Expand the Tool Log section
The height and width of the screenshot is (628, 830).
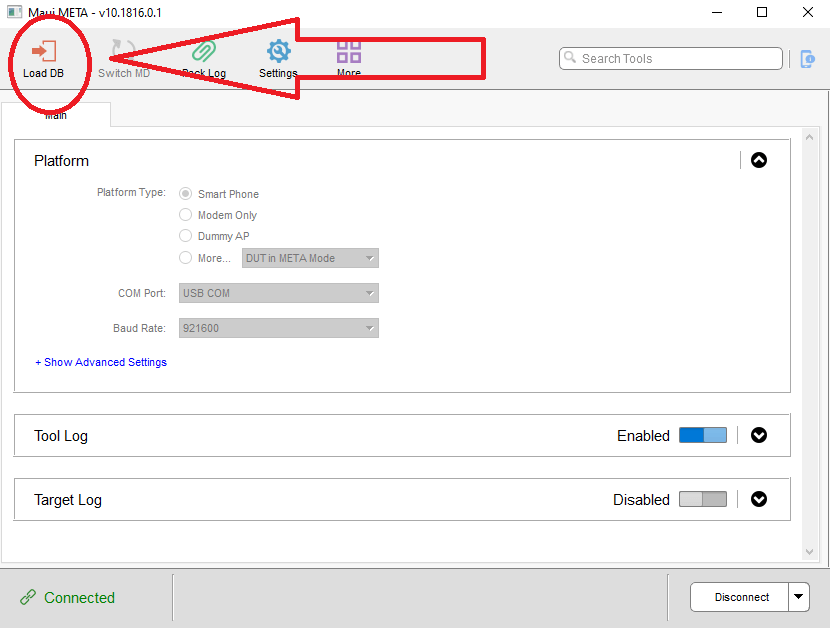pos(759,435)
